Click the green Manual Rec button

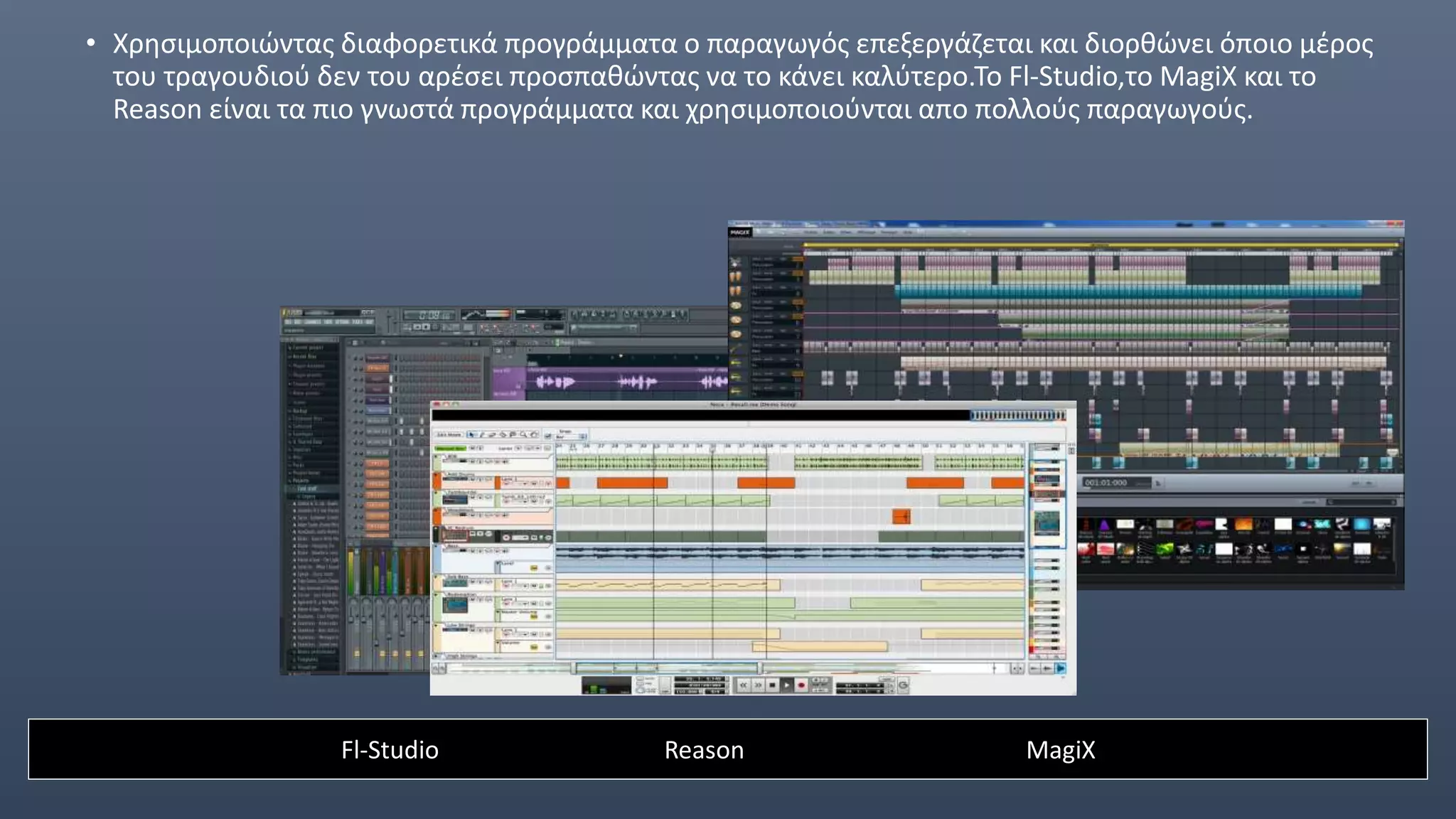pyautogui.click(x=450, y=449)
